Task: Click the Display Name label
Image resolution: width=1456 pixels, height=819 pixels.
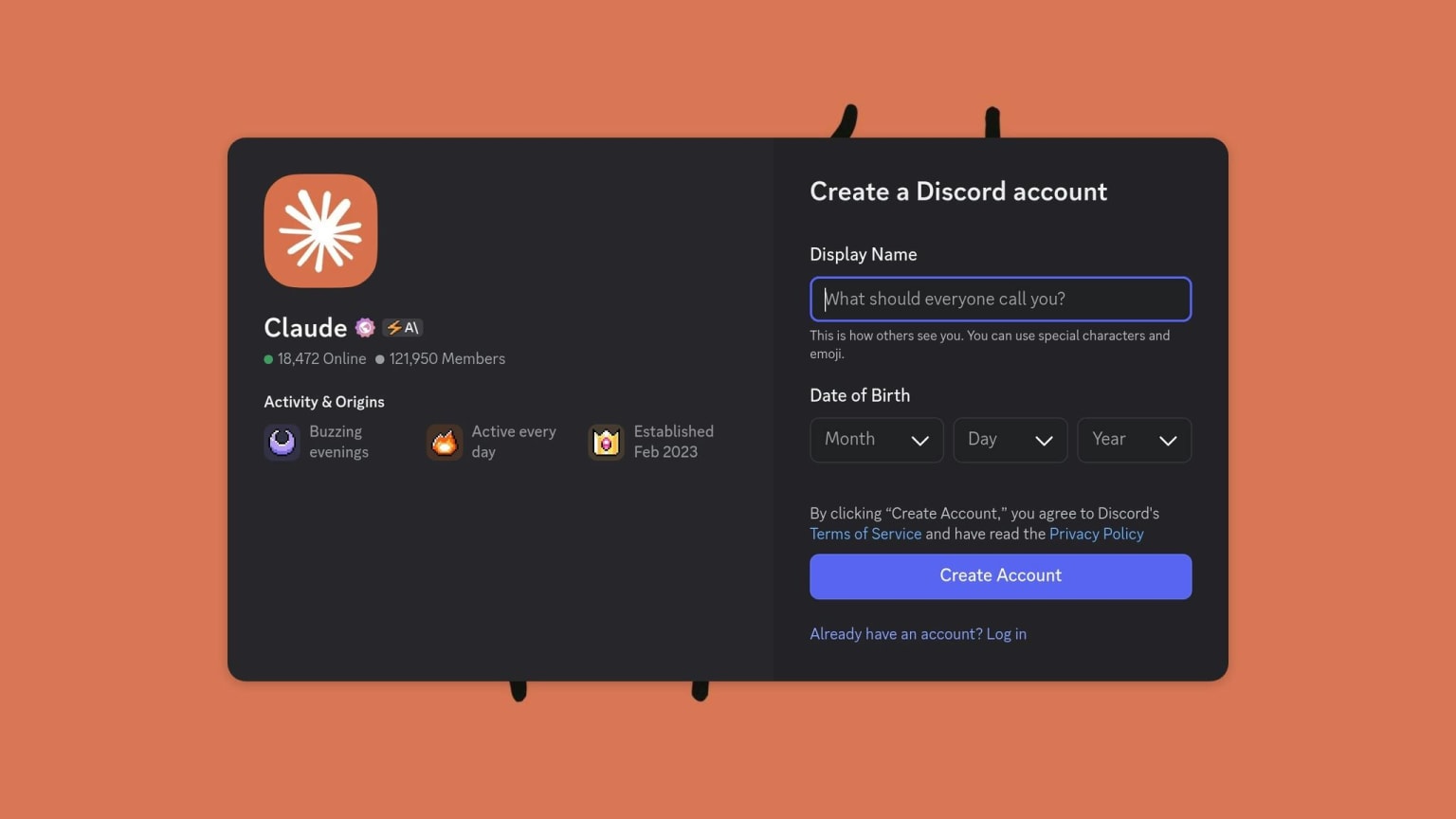Action: [x=864, y=254]
